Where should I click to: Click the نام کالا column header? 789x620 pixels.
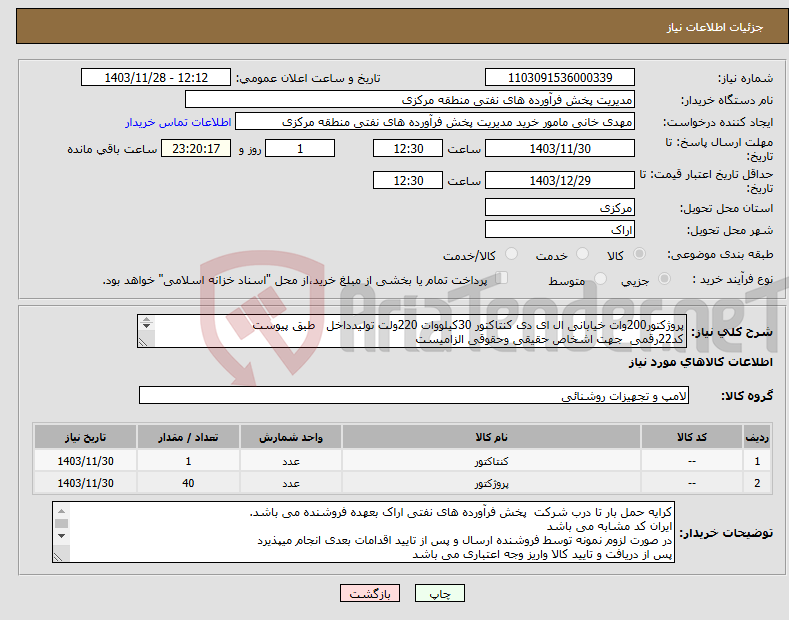491,437
